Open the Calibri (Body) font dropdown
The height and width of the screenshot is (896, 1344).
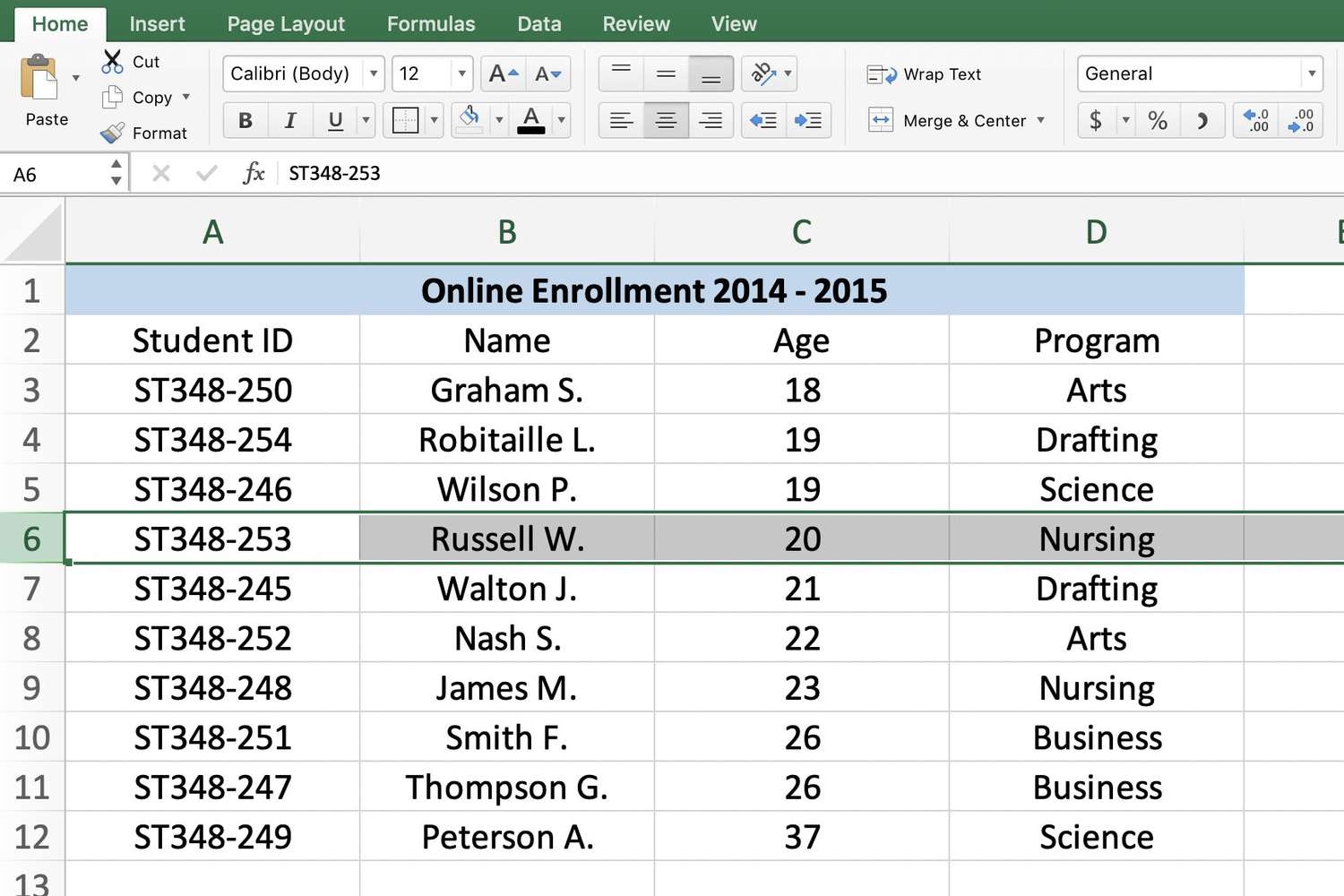coord(374,73)
